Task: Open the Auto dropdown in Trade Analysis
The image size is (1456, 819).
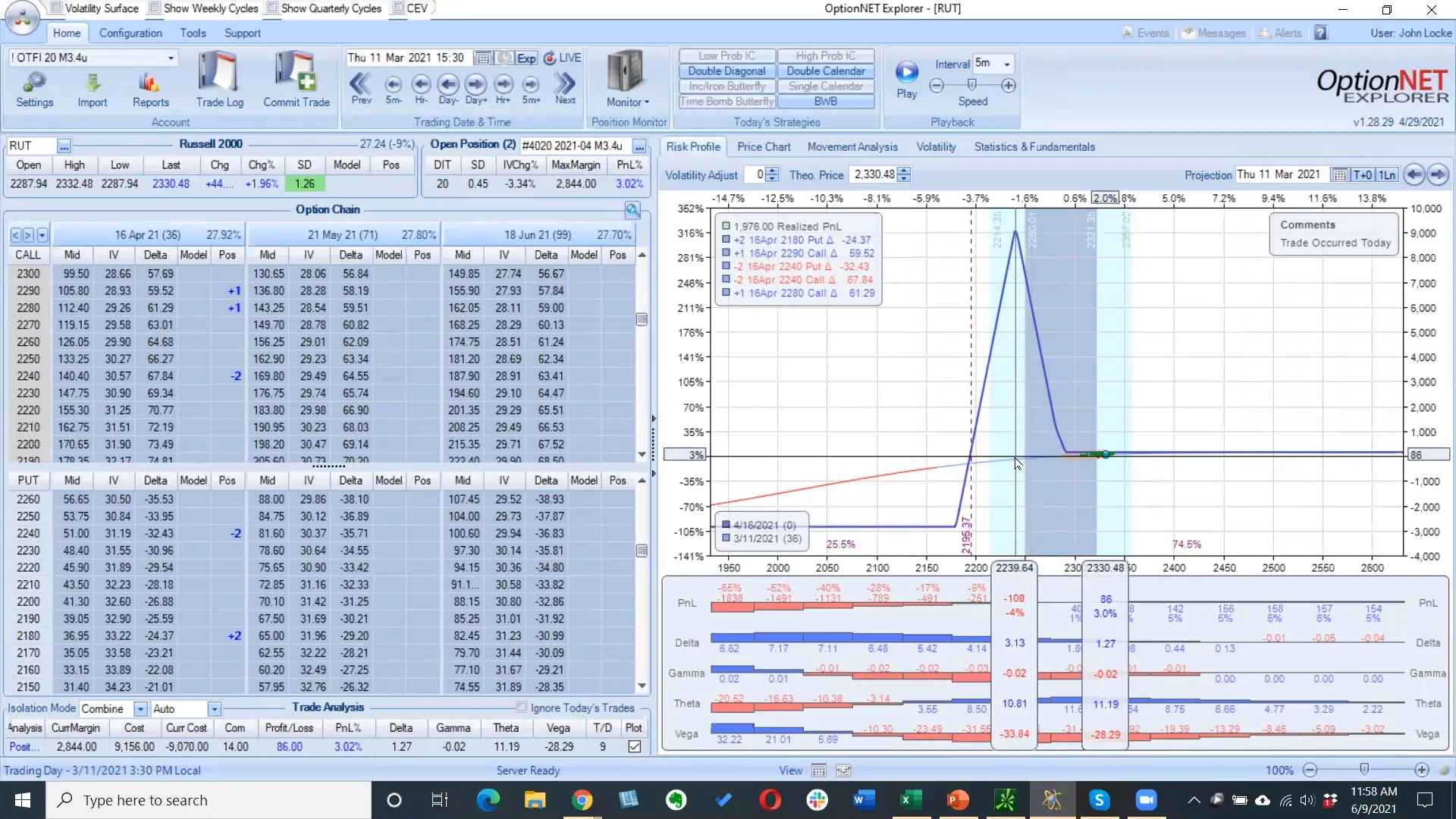Action: 215,709
